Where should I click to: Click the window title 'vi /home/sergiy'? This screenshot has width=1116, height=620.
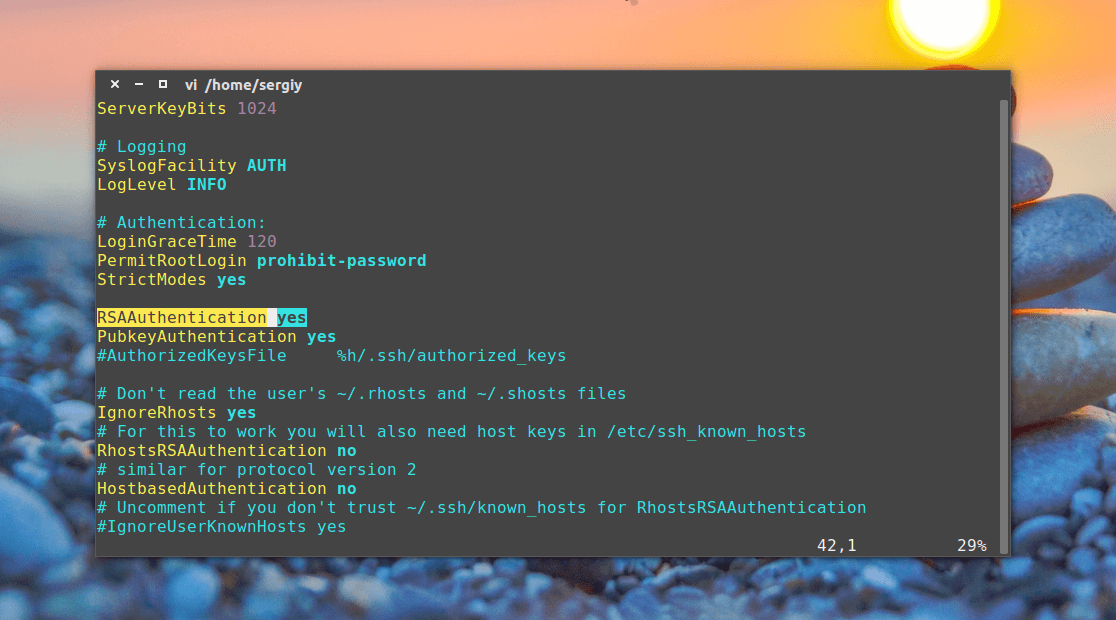(243, 85)
